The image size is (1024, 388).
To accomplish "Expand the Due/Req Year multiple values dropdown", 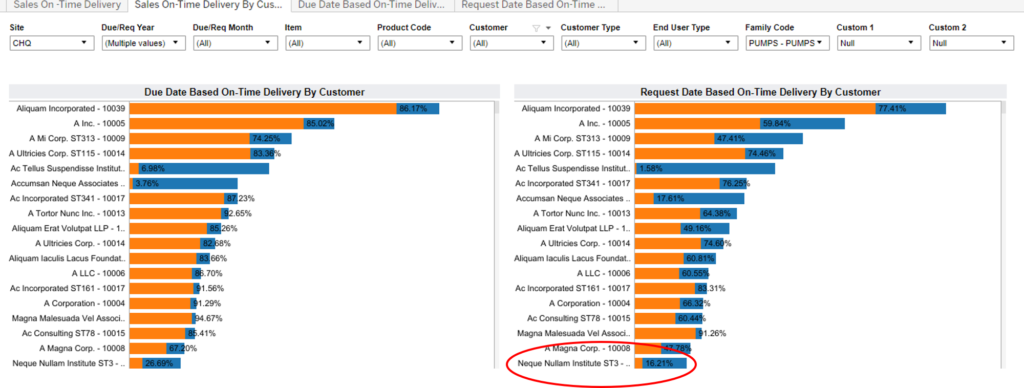I will tap(143, 43).
